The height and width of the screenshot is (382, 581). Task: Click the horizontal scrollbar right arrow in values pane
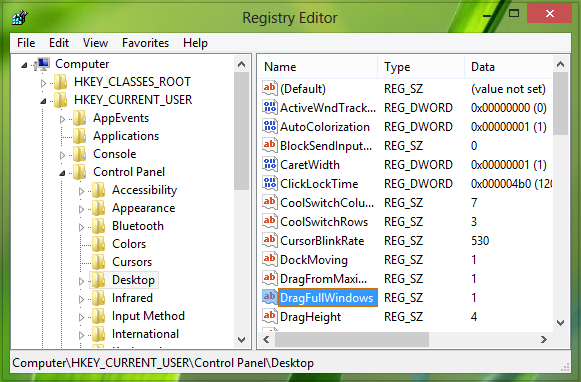pyautogui.click(x=544, y=339)
